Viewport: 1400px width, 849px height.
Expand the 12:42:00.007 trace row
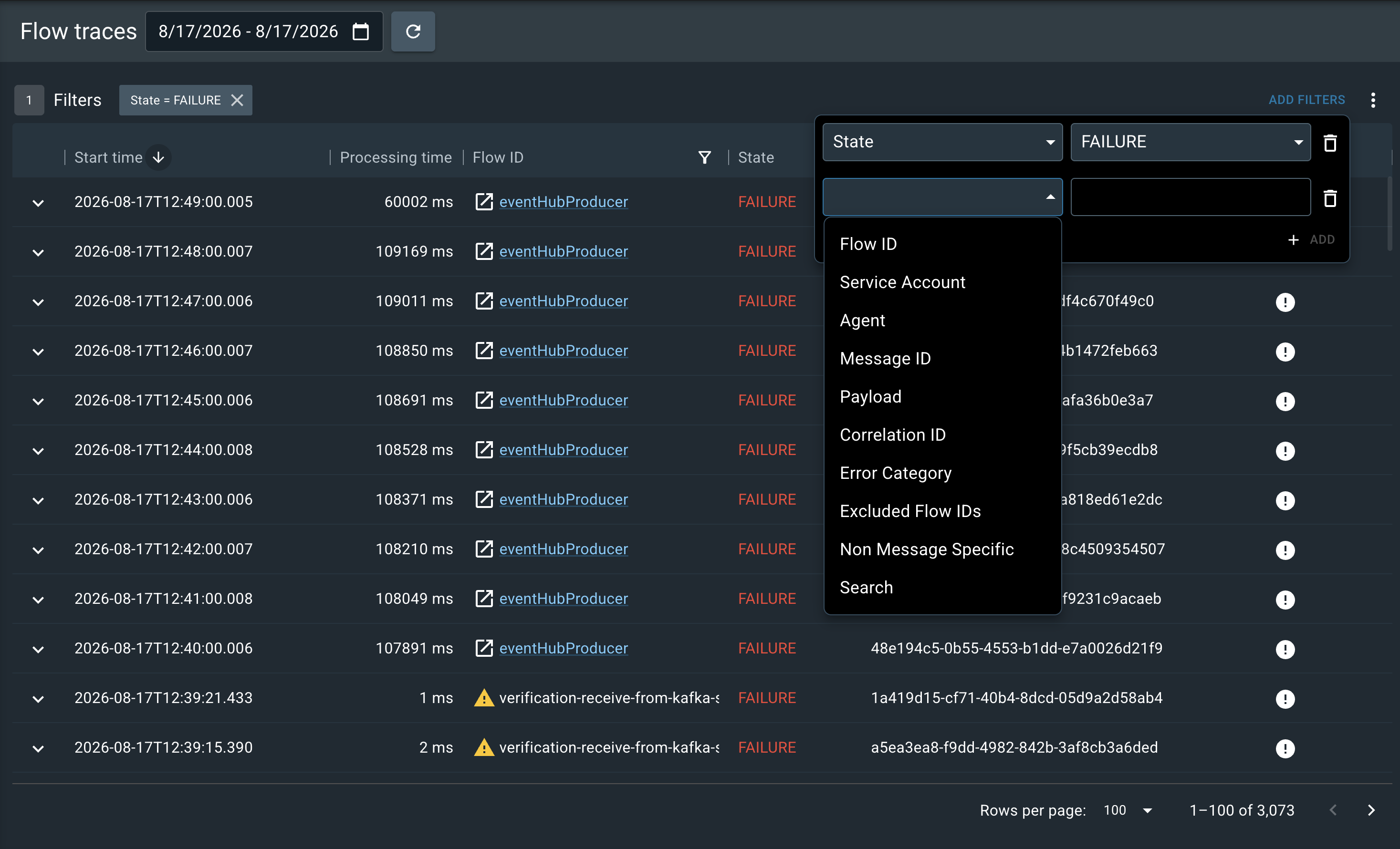coord(38,550)
